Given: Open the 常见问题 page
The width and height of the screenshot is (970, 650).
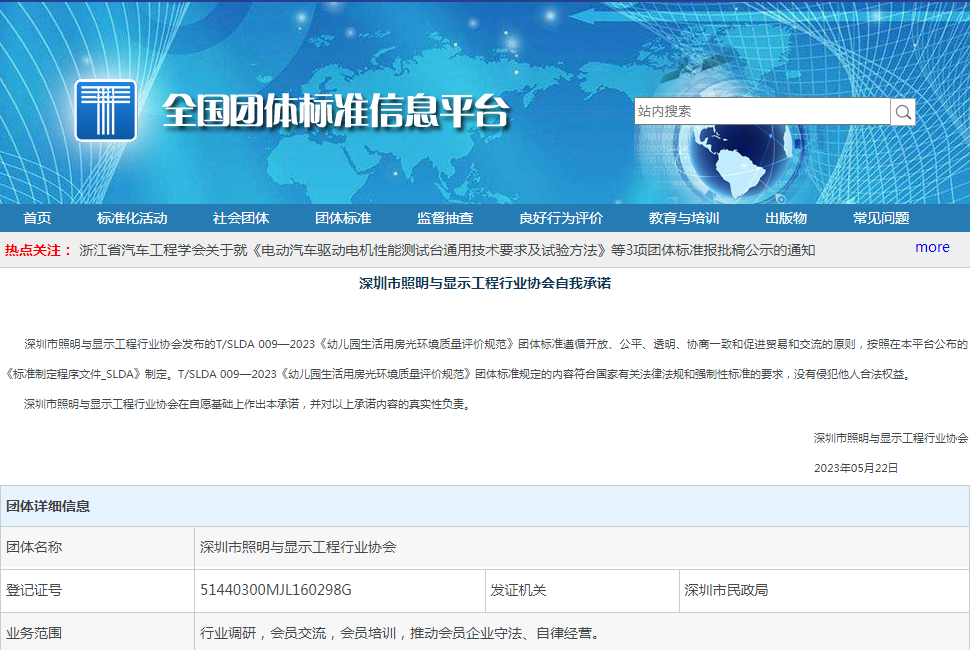Looking at the screenshot, I should [x=881, y=218].
